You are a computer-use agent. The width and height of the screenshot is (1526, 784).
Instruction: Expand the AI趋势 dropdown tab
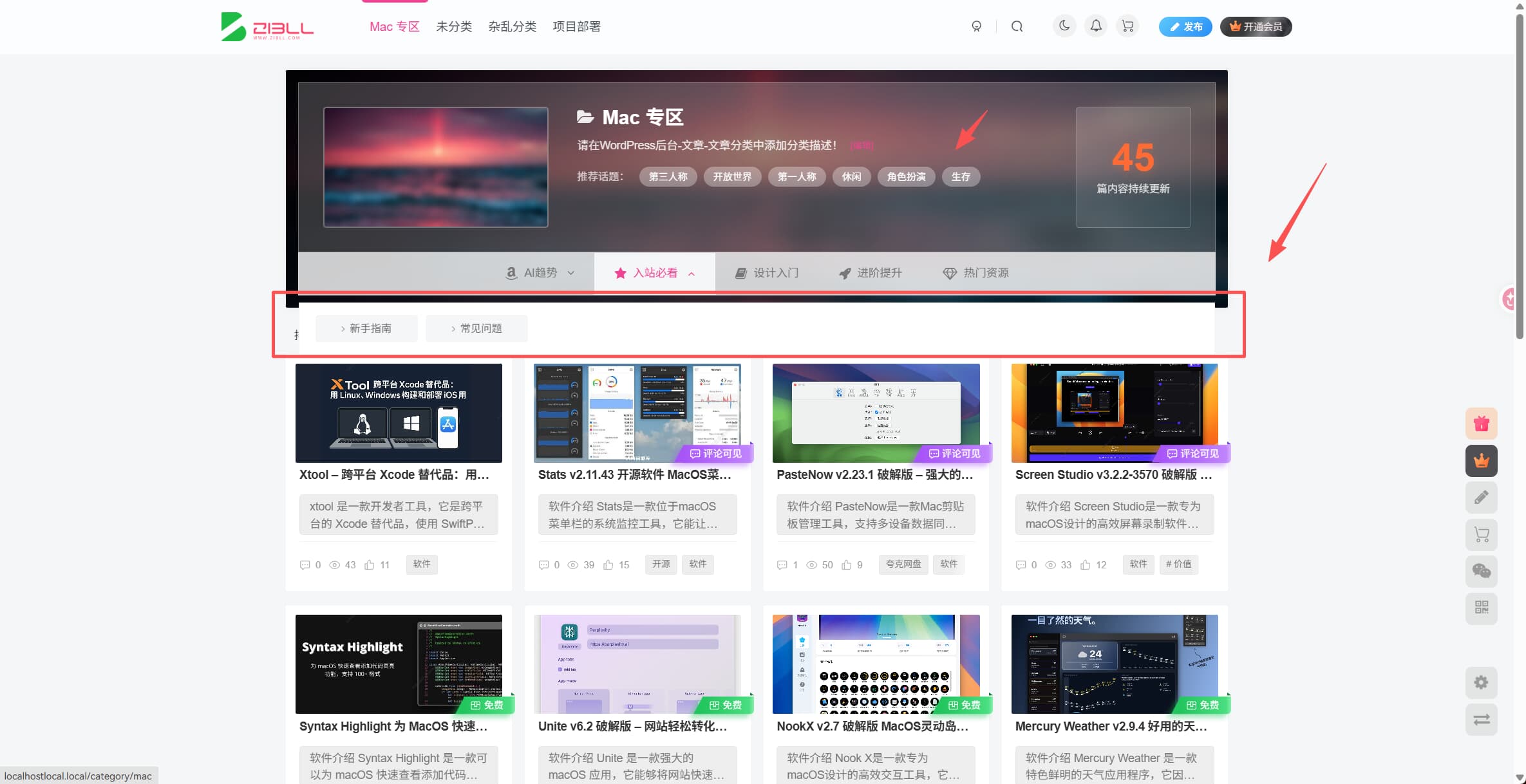click(540, 273)
